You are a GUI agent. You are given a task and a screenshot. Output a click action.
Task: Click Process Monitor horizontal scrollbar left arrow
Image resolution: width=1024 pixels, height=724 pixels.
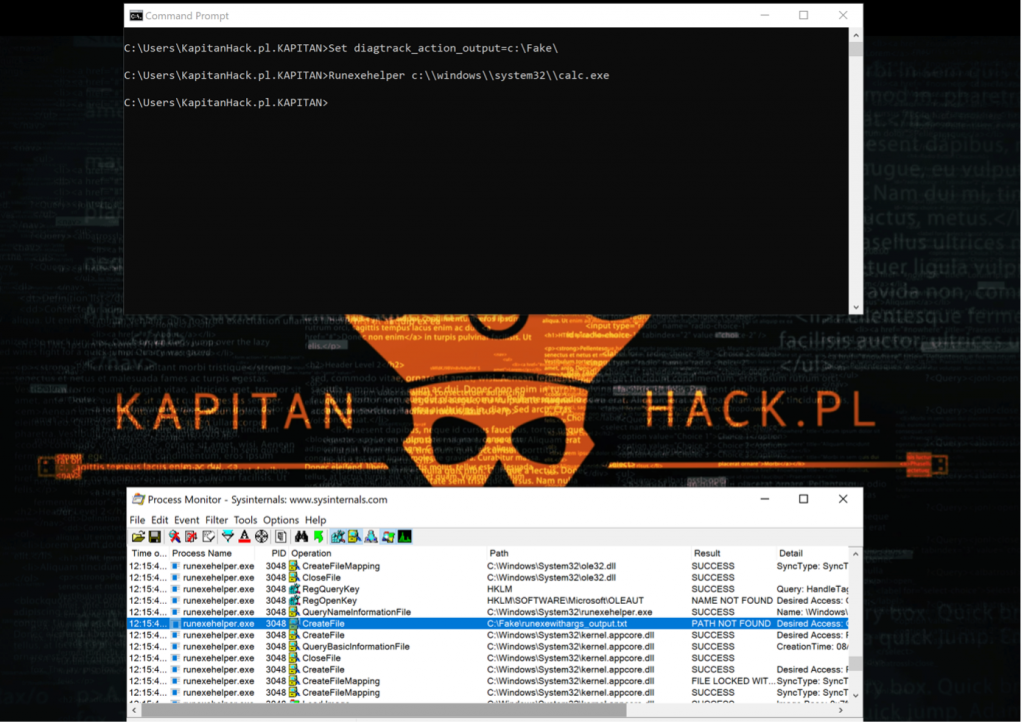click(135, 710)
